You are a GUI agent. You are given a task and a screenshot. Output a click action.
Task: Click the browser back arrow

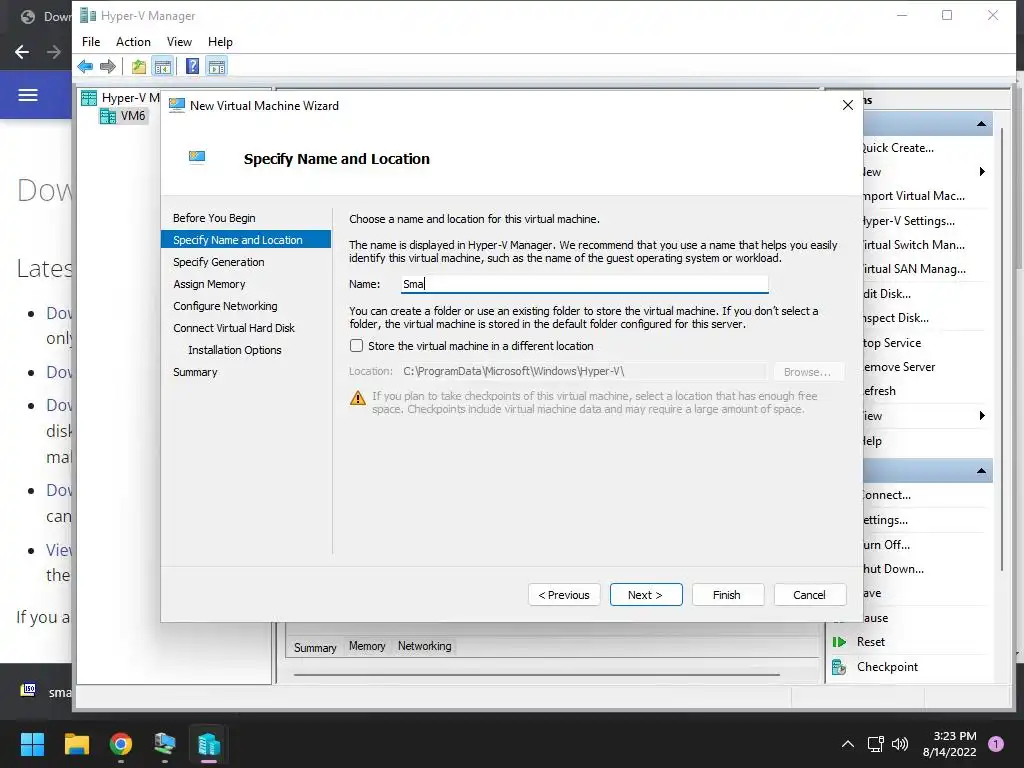(x=22, y=52)
